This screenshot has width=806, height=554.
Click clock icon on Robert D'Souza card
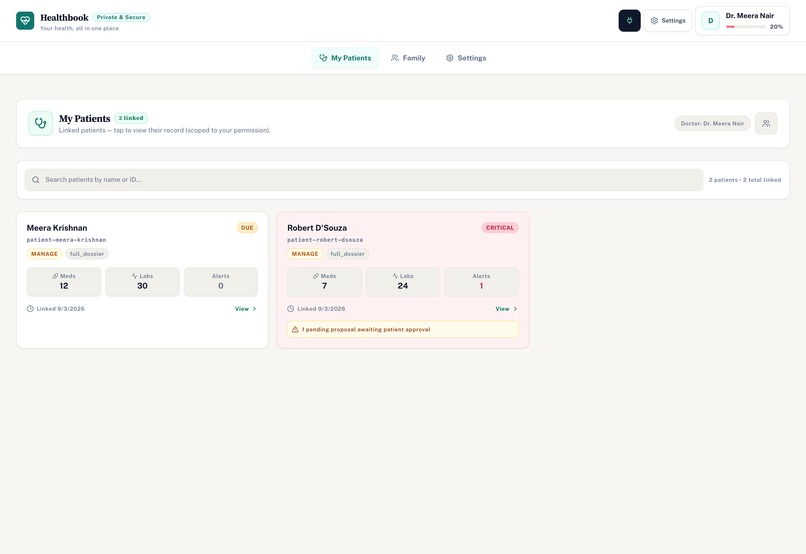click(291, 309)
